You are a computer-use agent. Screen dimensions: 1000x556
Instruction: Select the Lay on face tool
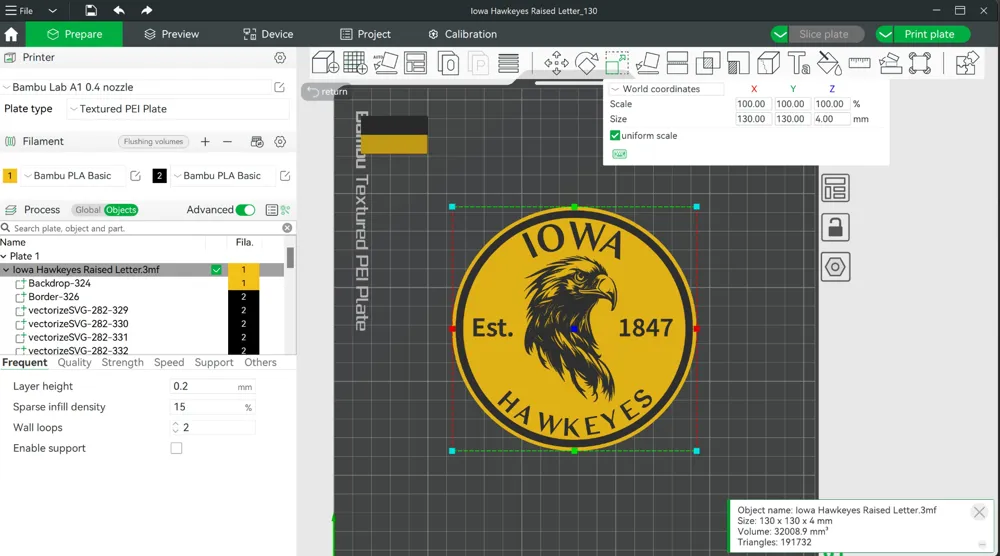coord(647,64)
